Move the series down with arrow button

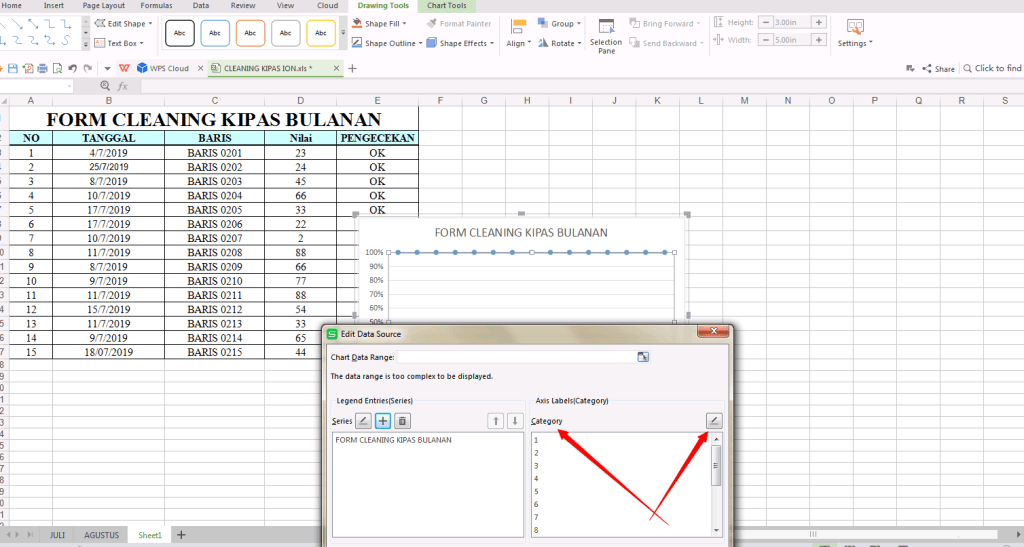[x=514, y=421]
